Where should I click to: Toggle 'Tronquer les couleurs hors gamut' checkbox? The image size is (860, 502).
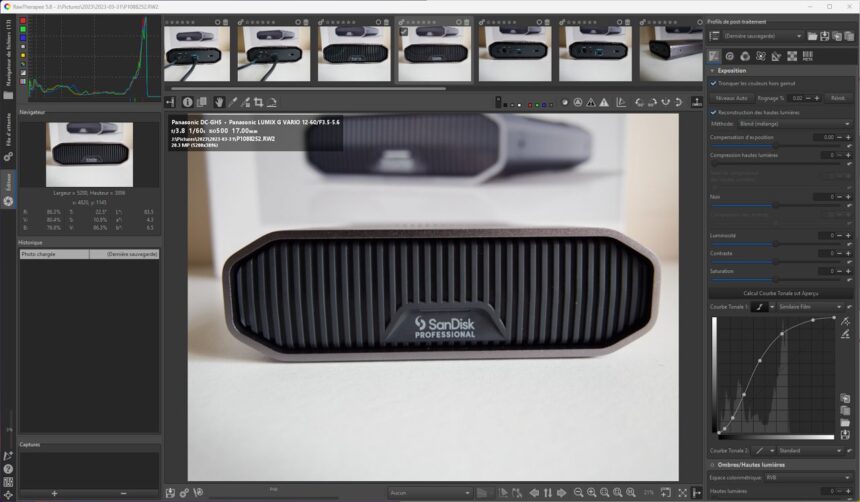click(x=714, y=83)
